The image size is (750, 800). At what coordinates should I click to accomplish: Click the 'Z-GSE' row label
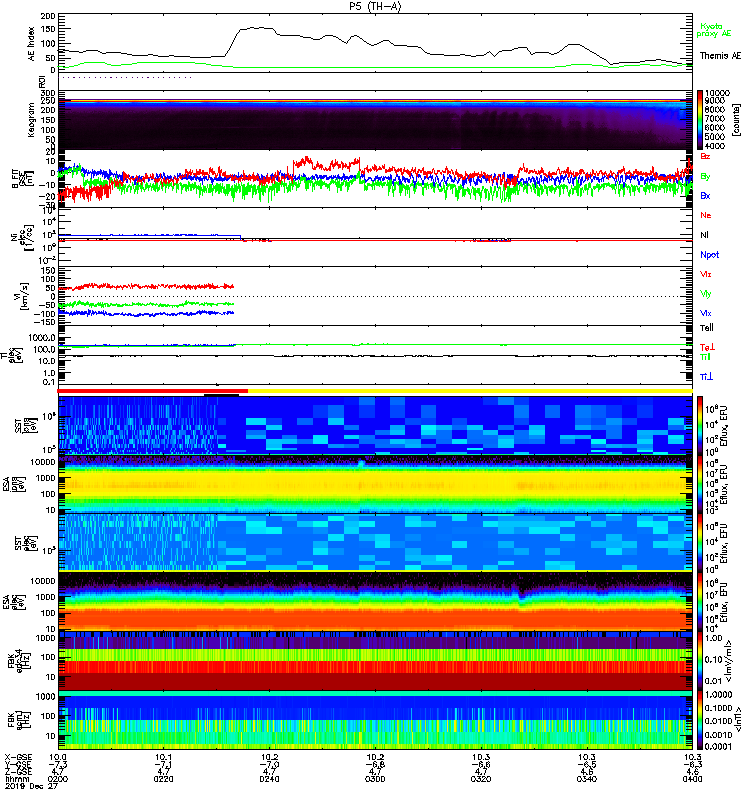click(18, 771)
